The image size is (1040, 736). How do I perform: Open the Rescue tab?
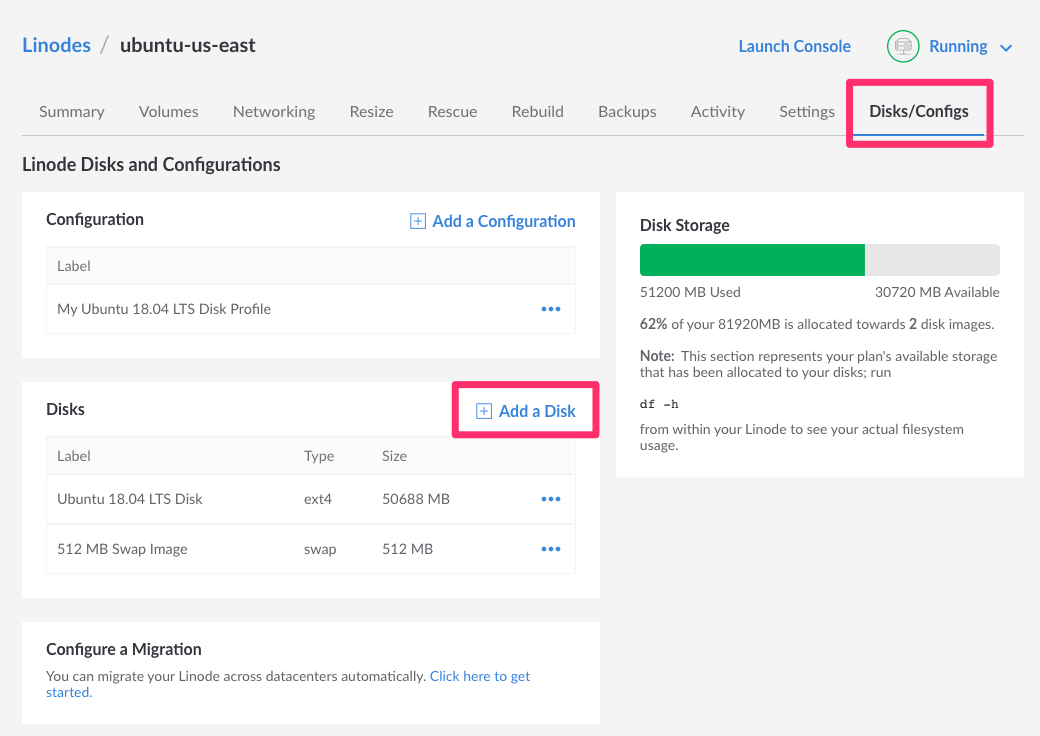coord(452,111)
